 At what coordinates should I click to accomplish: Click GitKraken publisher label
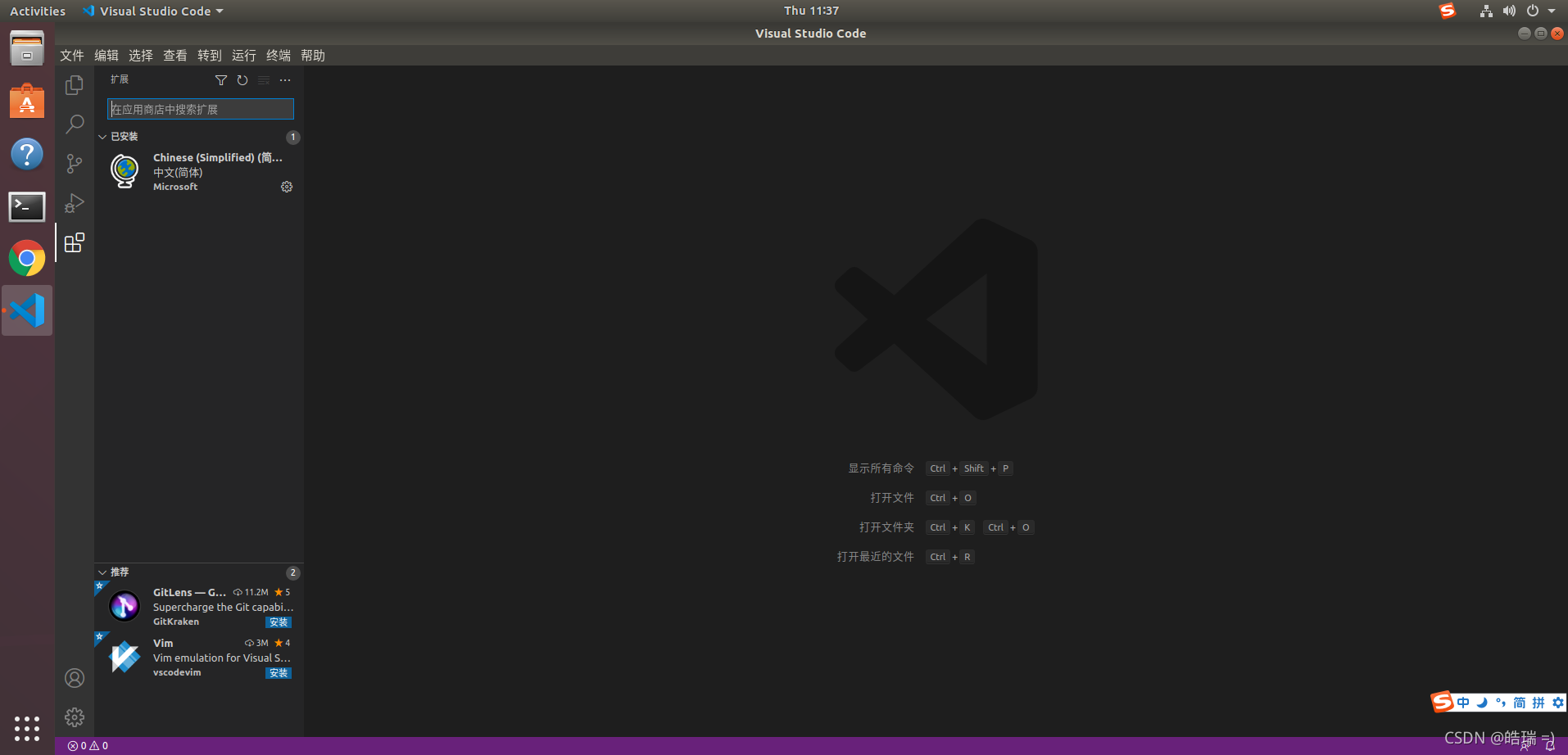click(x=176, y=622)
